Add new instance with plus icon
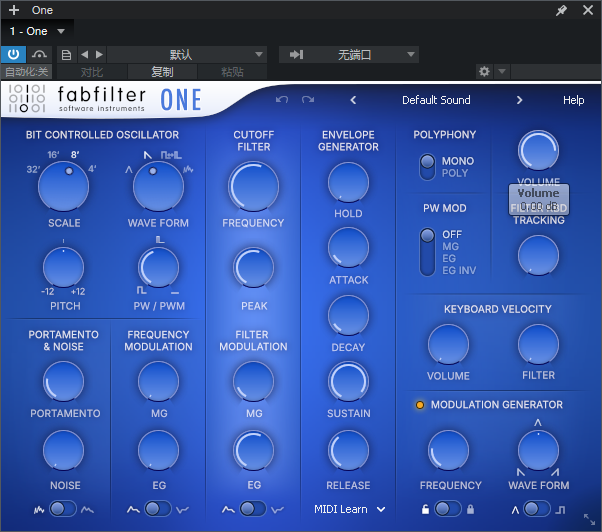The image size is (602, 532). [14, 10]
